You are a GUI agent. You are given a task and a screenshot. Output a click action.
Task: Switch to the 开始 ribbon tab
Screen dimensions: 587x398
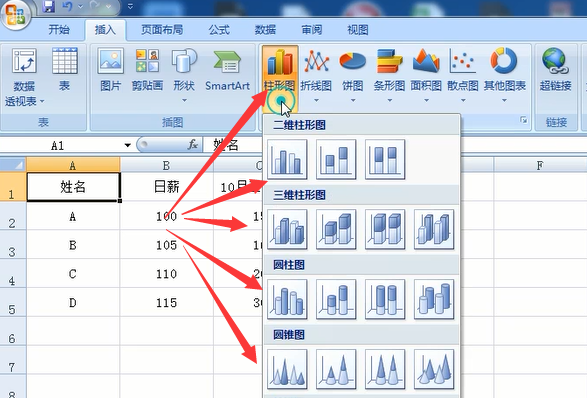tap(59, 30)
